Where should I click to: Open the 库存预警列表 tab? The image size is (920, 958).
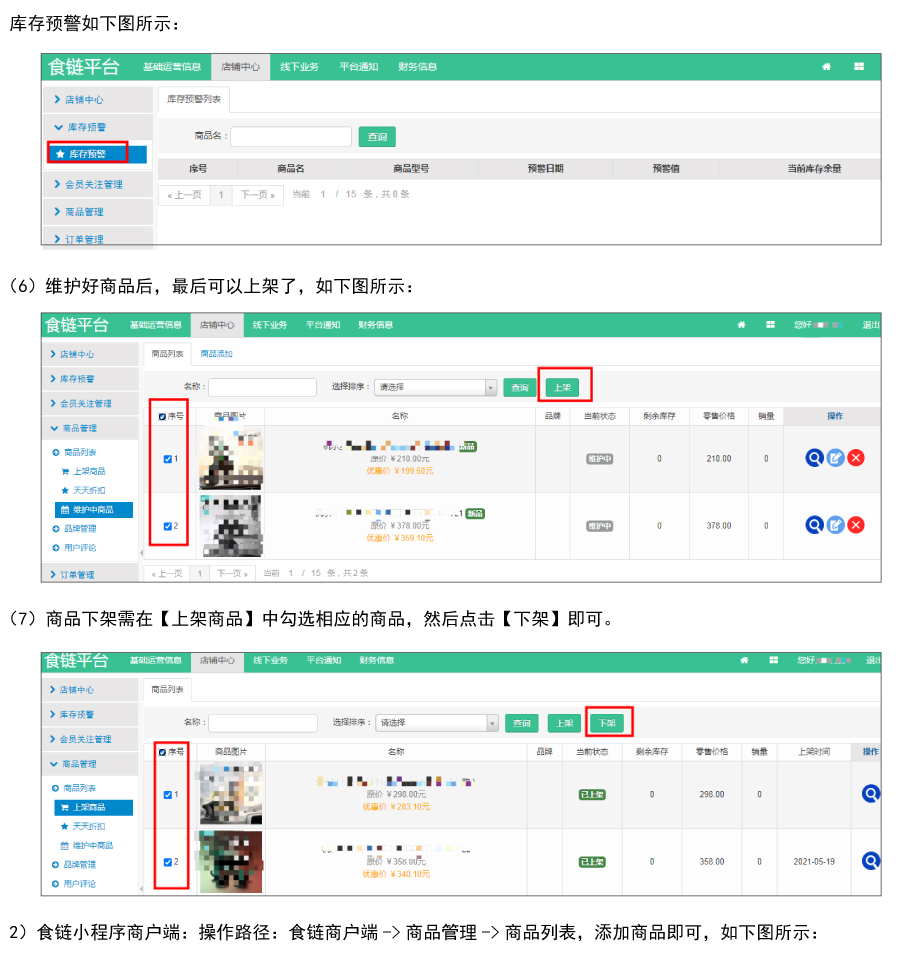point(194,99)
